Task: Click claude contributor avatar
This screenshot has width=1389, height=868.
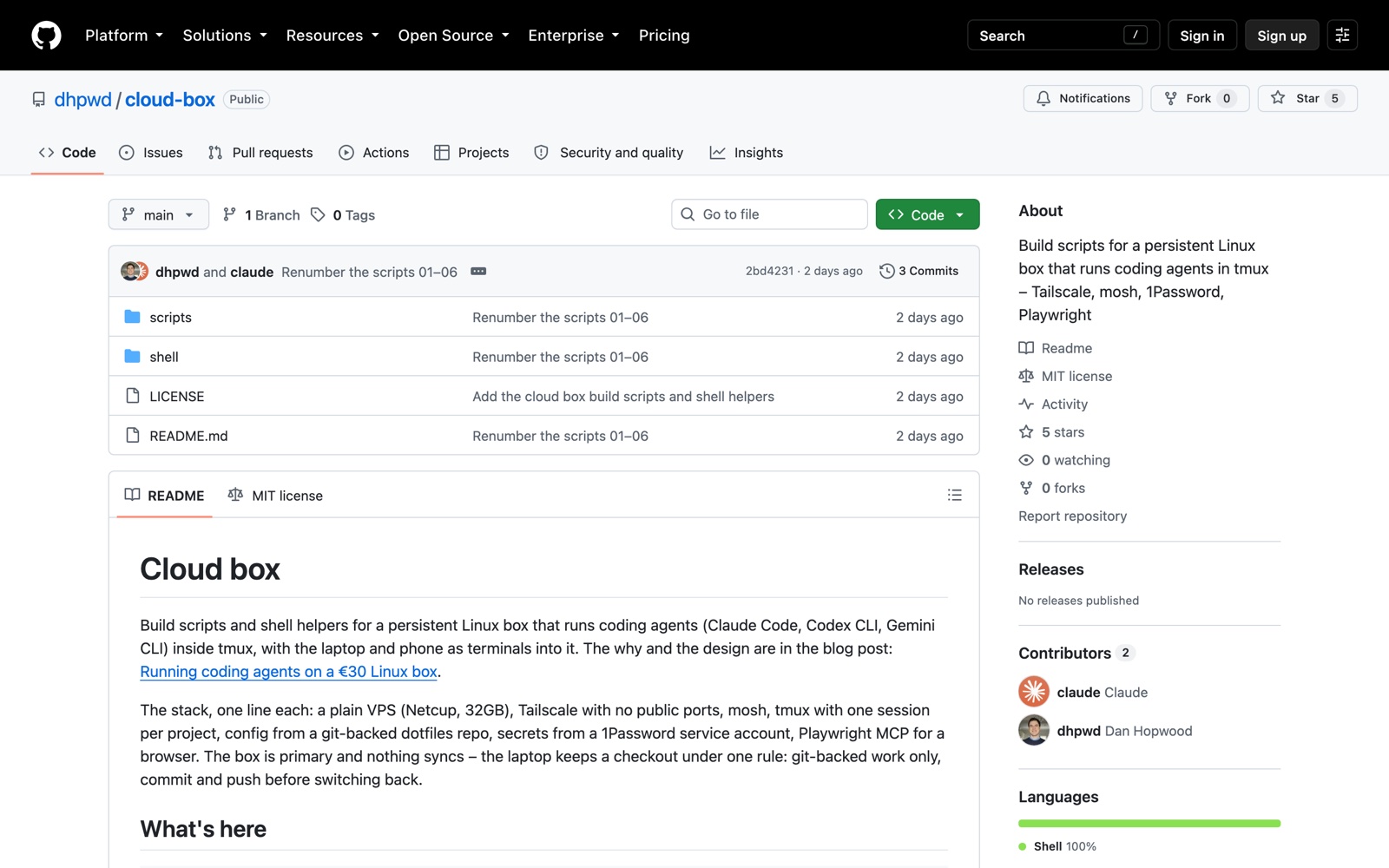Action: [1034, 692]
